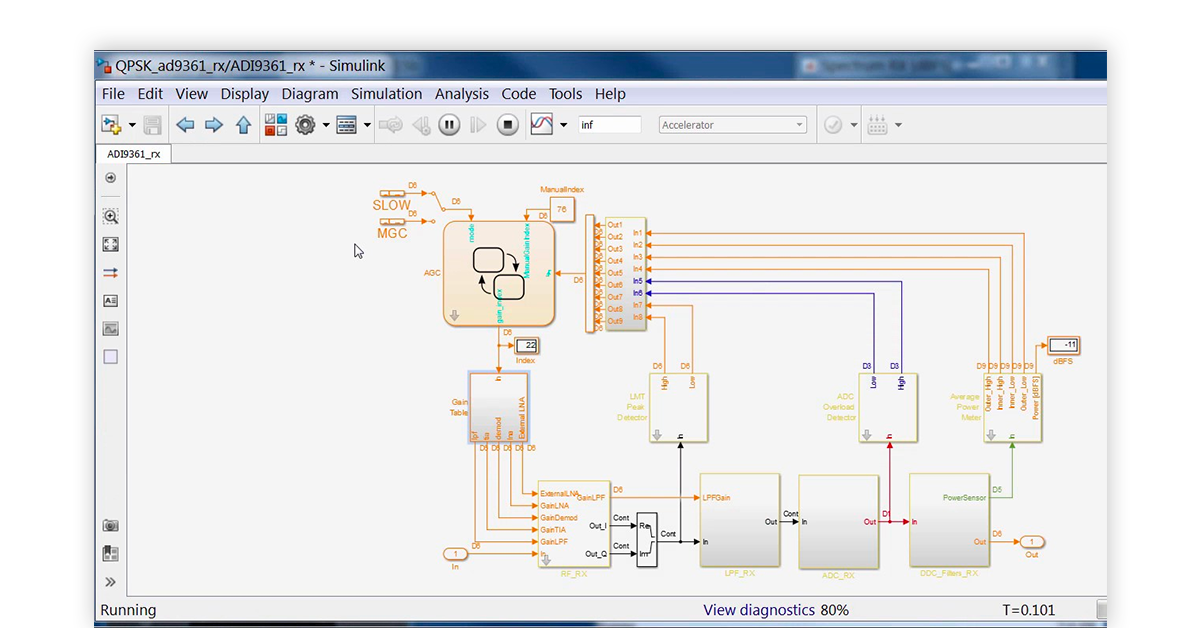Select the AGC Stateflow chart block
This screenshot has height=628, width=1200.
tap(499, 273)
